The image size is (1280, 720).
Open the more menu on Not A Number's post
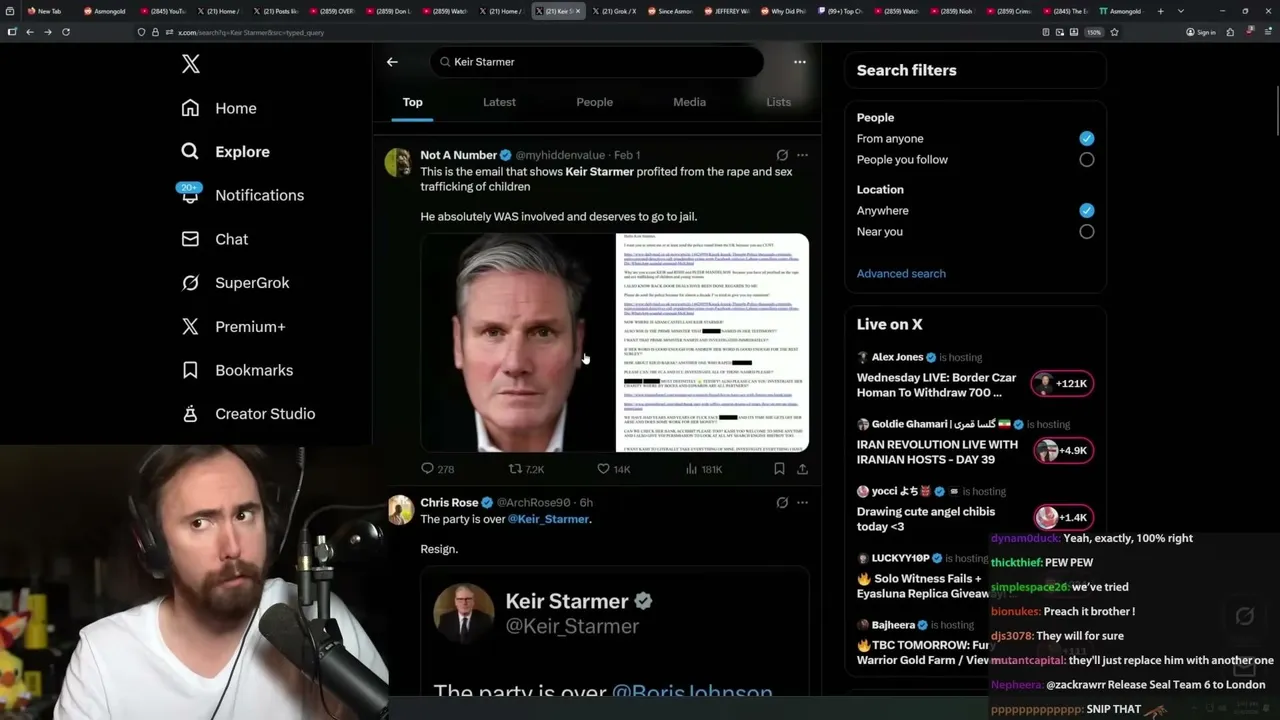point(802,155)
